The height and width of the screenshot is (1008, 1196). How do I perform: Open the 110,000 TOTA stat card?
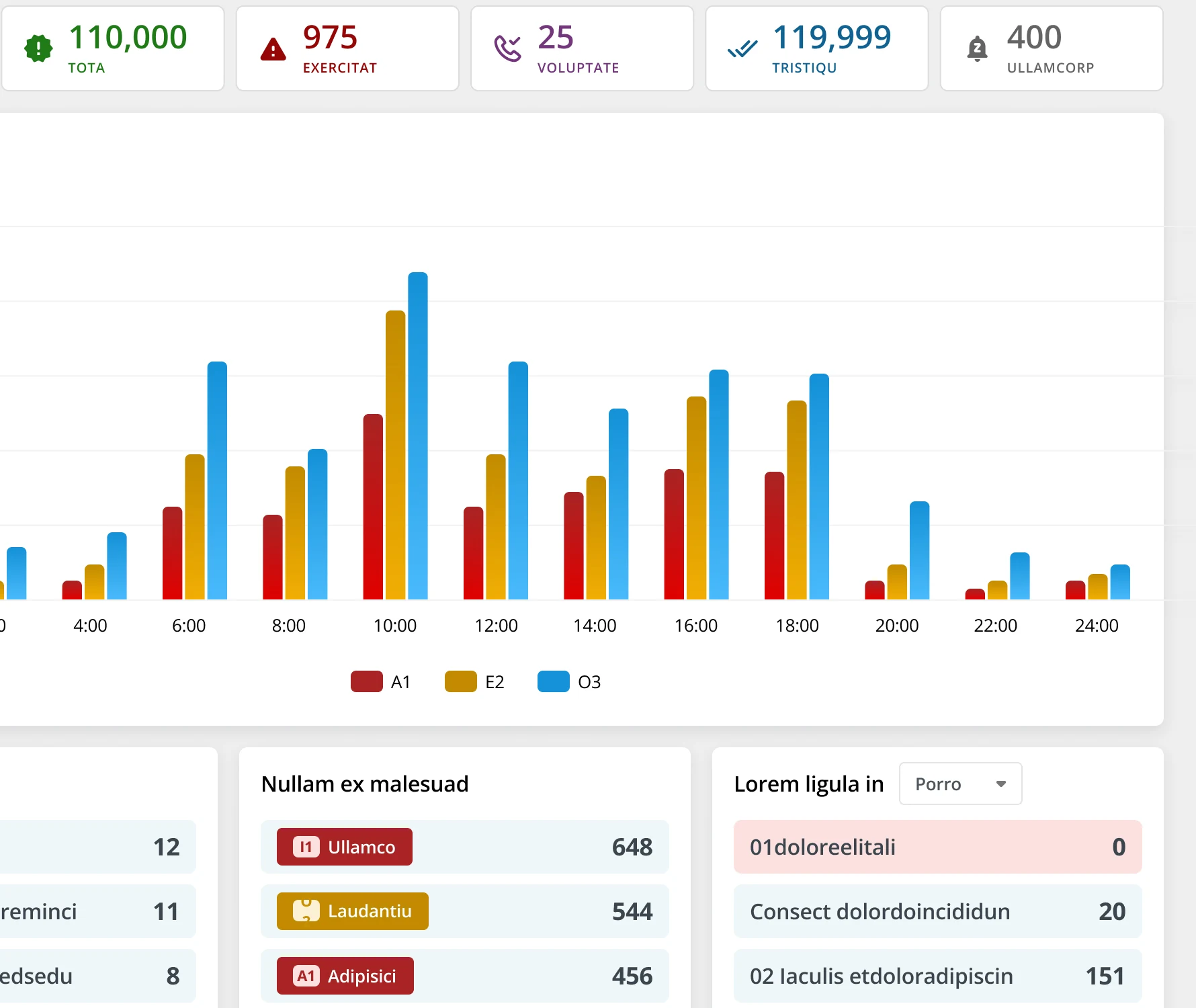(113, 48)
